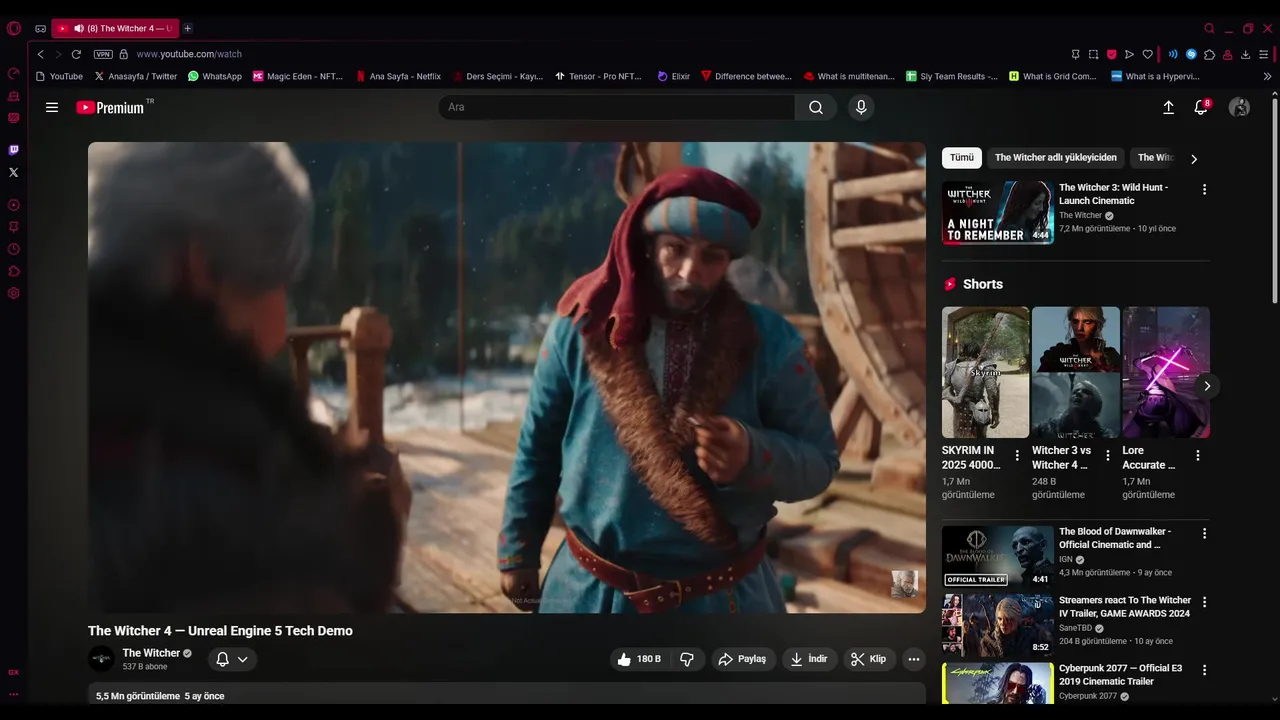Click the page vertical scrollbar
The image size is (1280, 720).
pyautogui.click(x=1274, y=200)
